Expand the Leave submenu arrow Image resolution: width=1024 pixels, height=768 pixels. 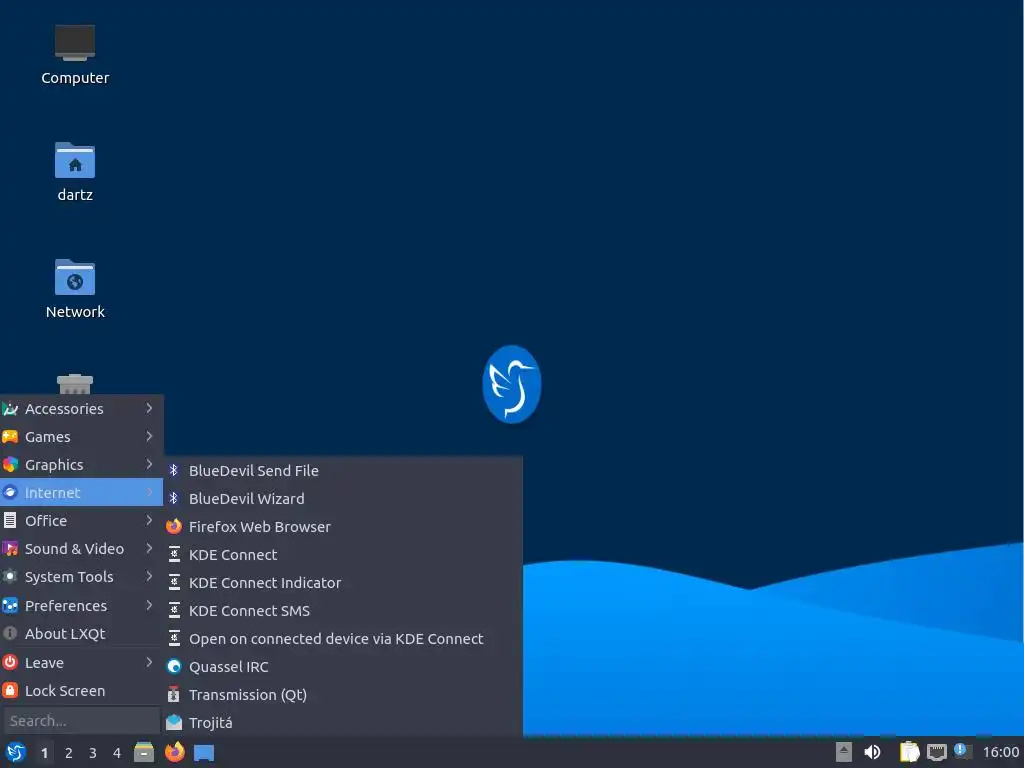click(x=150, y=662)
